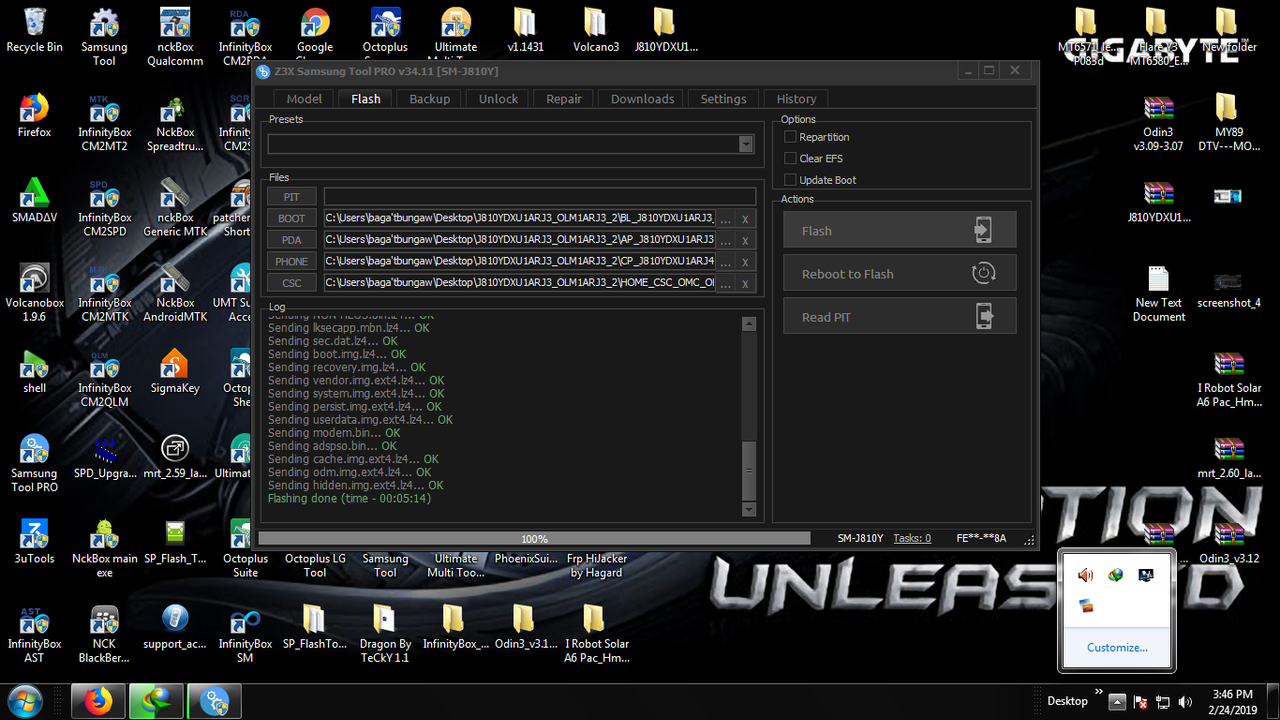The height and width of the screenshot is (720, 1280).
Task: Click the Read PIT button
Action: pyautogui.click(x=900, y=316)
